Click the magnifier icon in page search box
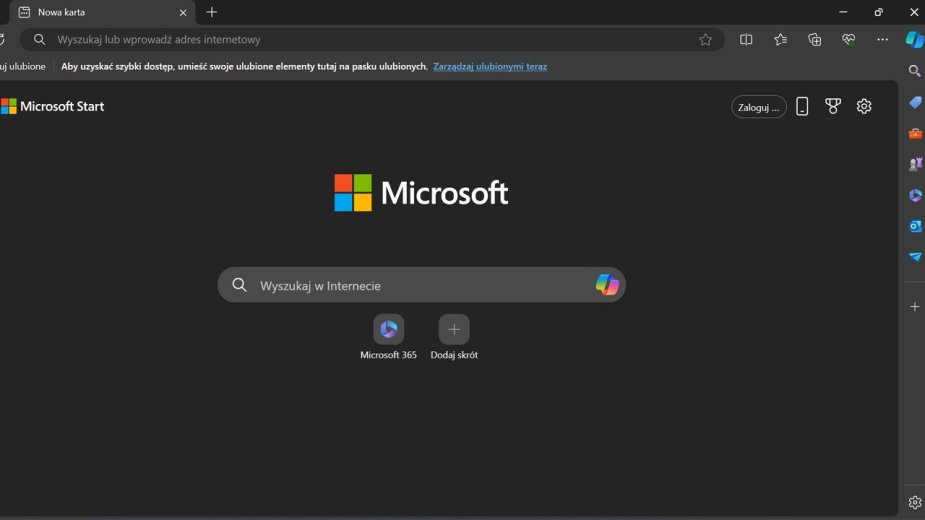 click(239, 285)
